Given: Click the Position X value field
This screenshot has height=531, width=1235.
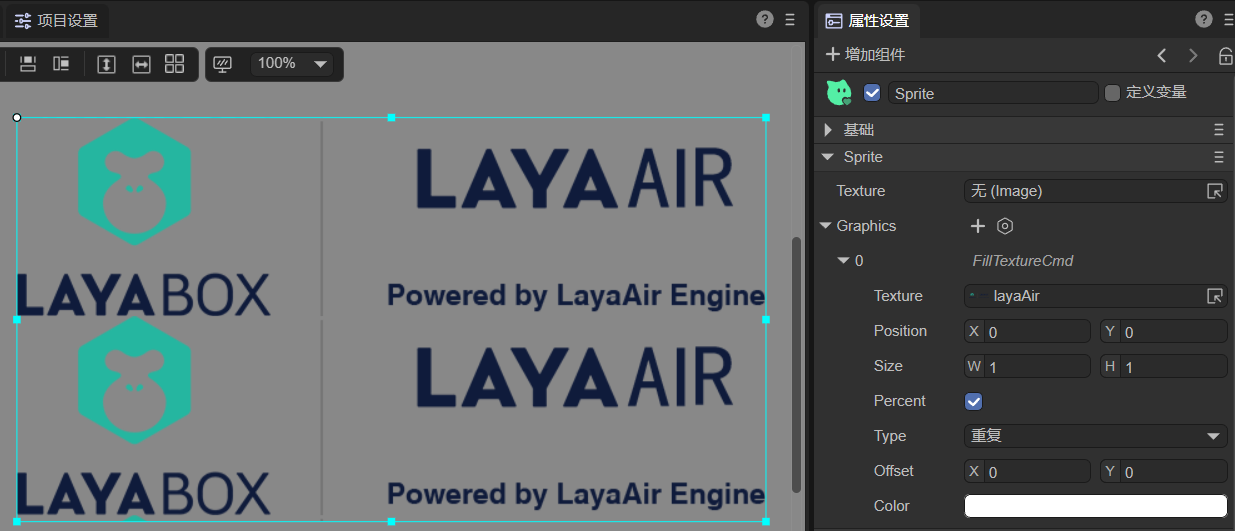Looking at the screenshot, I should (x=1038, y=332).
